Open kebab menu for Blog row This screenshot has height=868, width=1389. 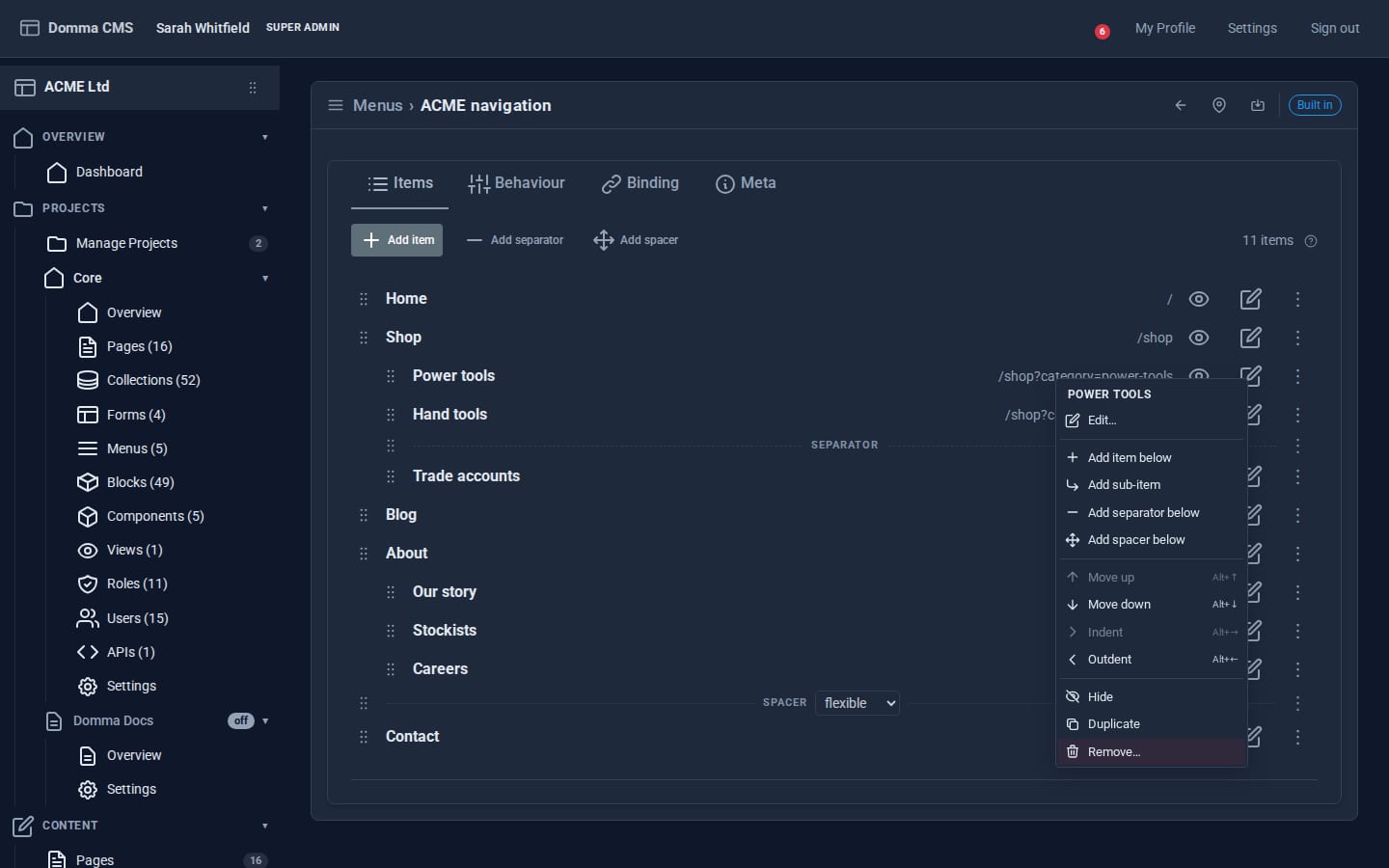1297,515
